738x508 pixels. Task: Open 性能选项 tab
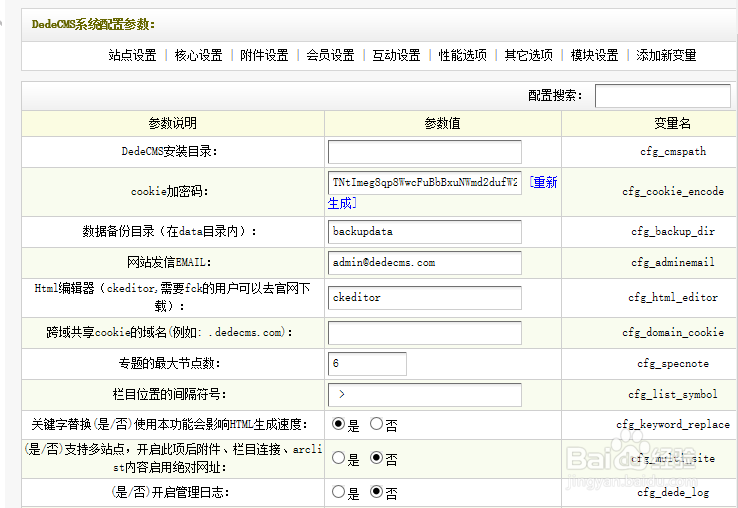pyautogui.click(x=463, y=55)
